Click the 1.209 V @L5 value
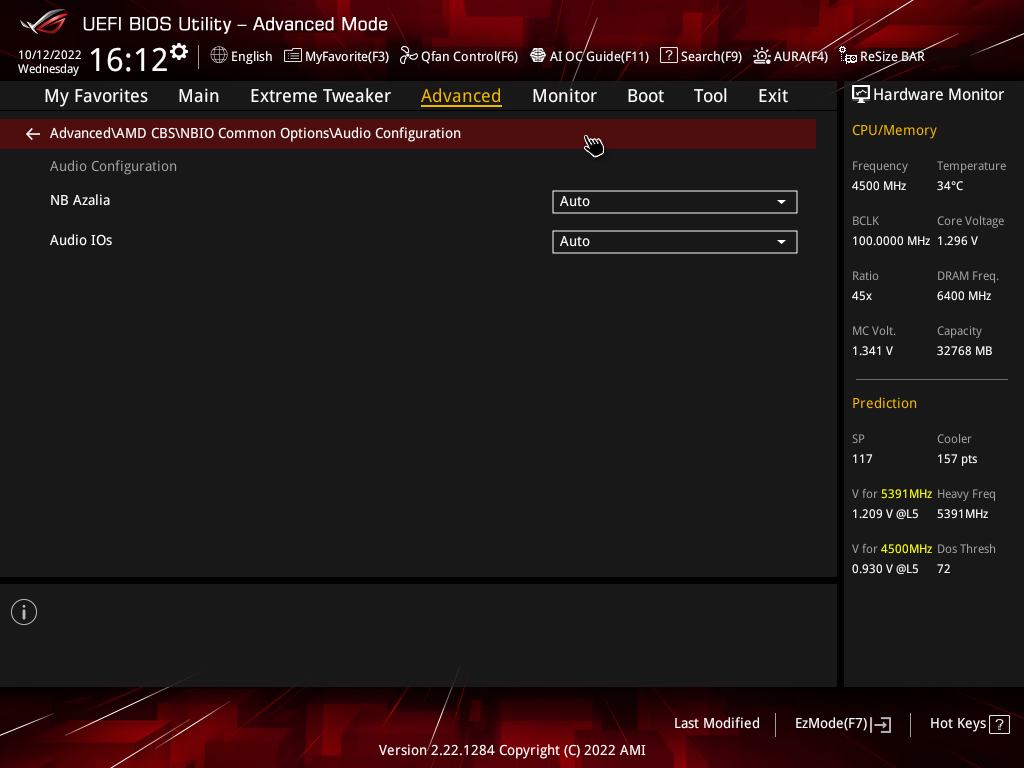 coord(885,514)
